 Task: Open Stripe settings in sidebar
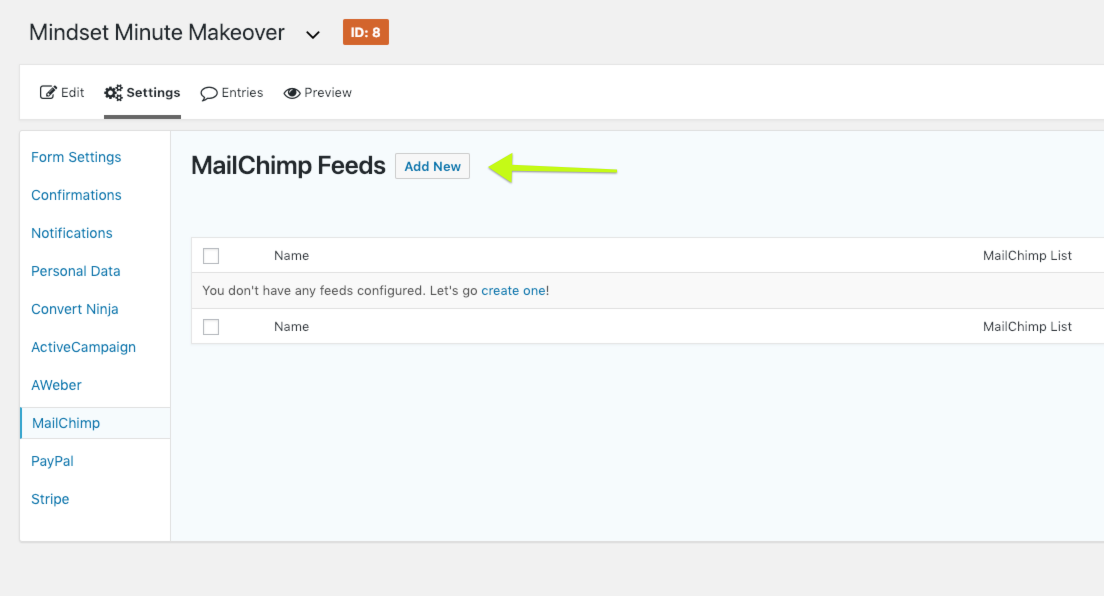coord(50,499)
